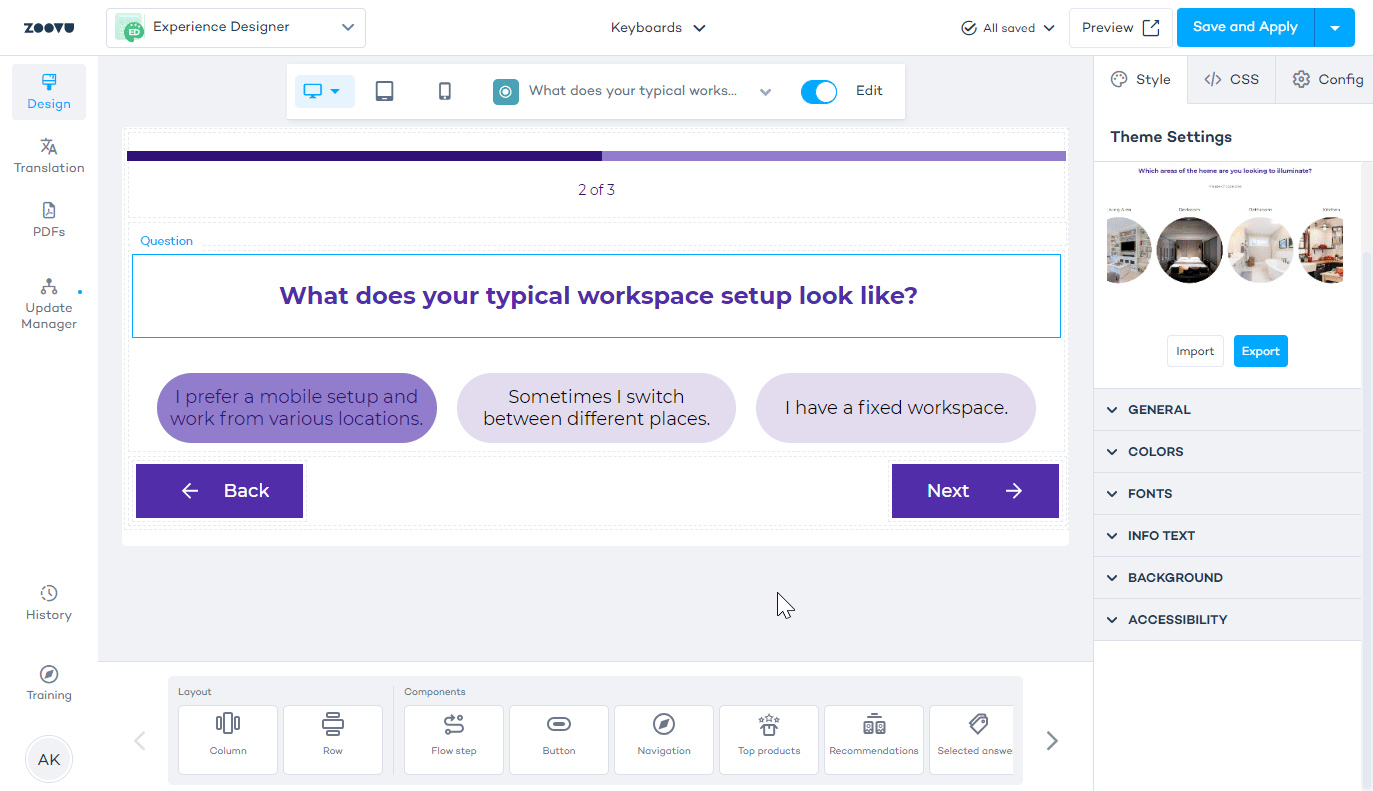
Task: Select the answer 'I have a fixed workspace'
Action: 895,407
